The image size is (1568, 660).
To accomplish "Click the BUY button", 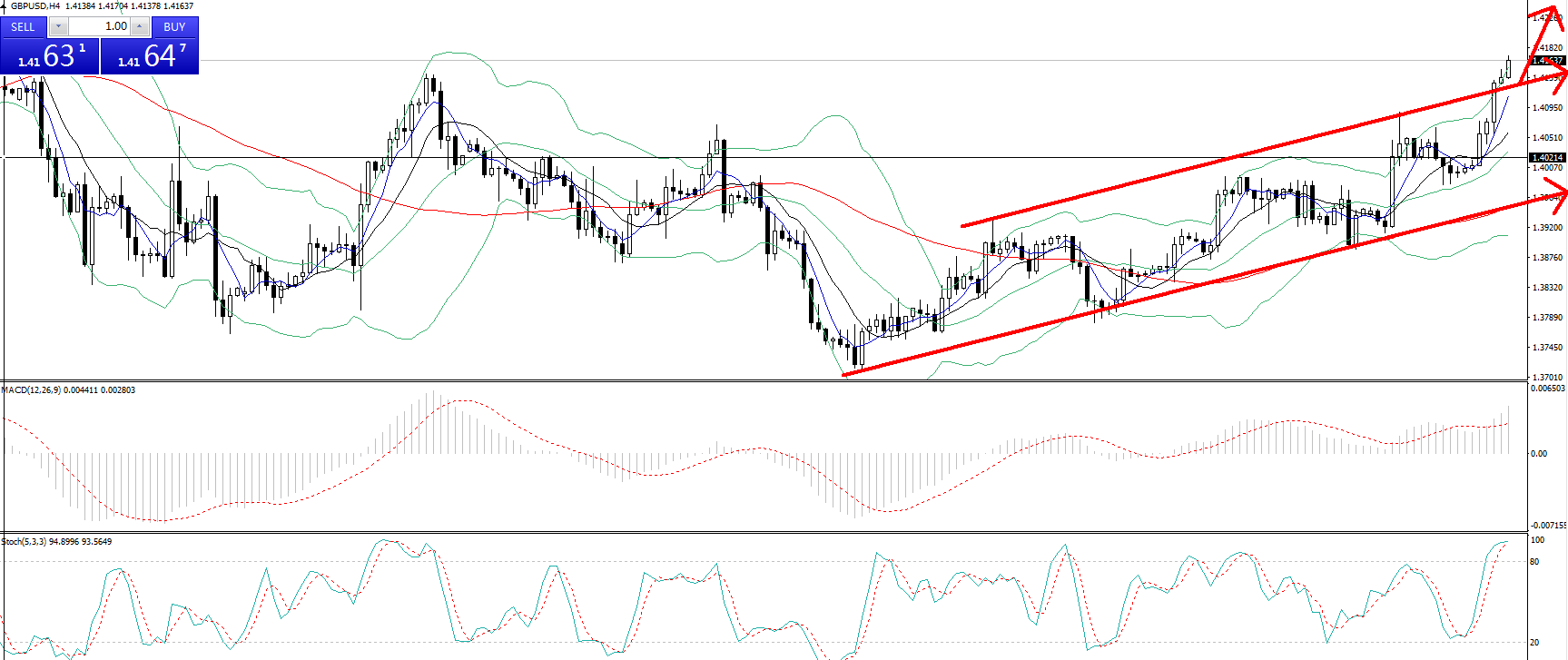I will click(174, 26).
